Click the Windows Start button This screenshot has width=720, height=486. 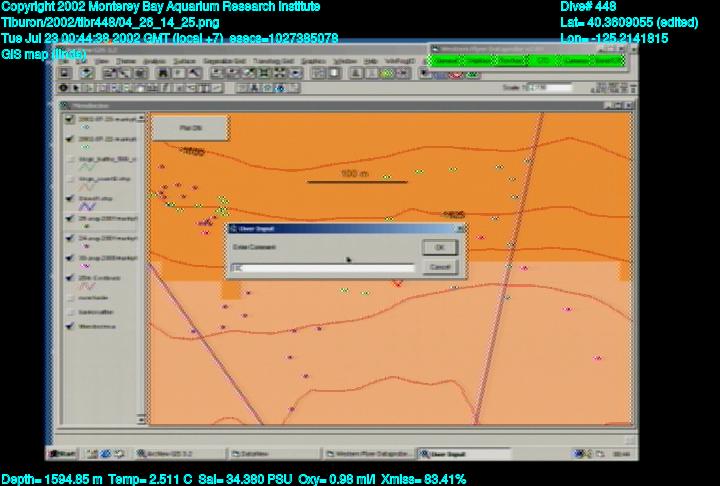(62, 454)
